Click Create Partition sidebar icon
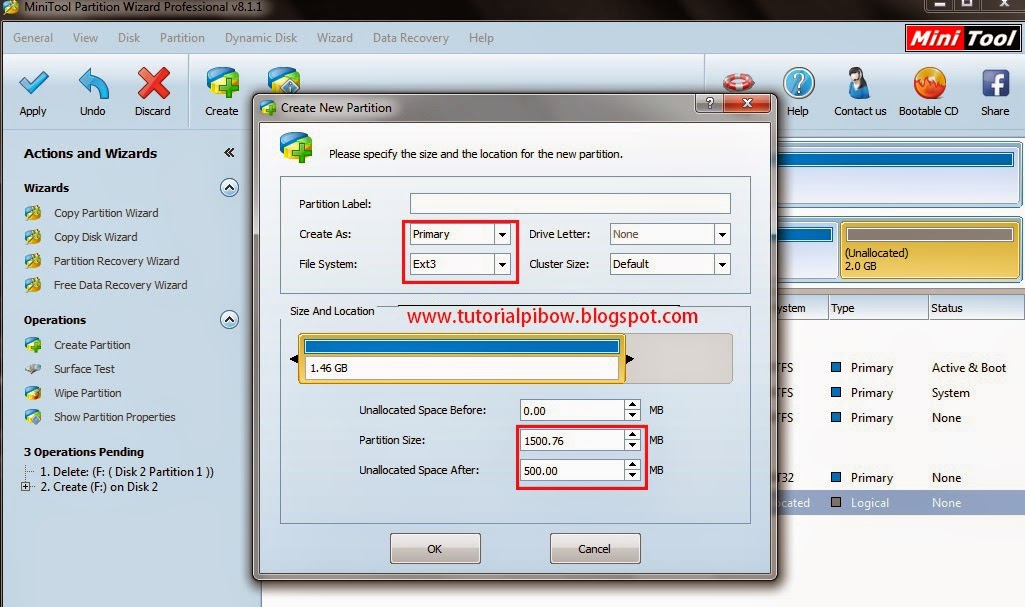 pos(33,345)
